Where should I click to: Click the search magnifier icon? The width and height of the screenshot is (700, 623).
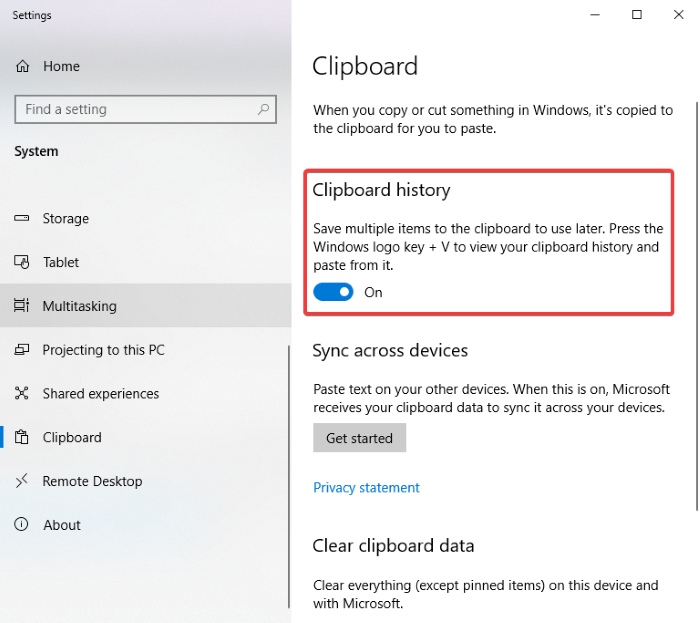(x=264, y=109)
